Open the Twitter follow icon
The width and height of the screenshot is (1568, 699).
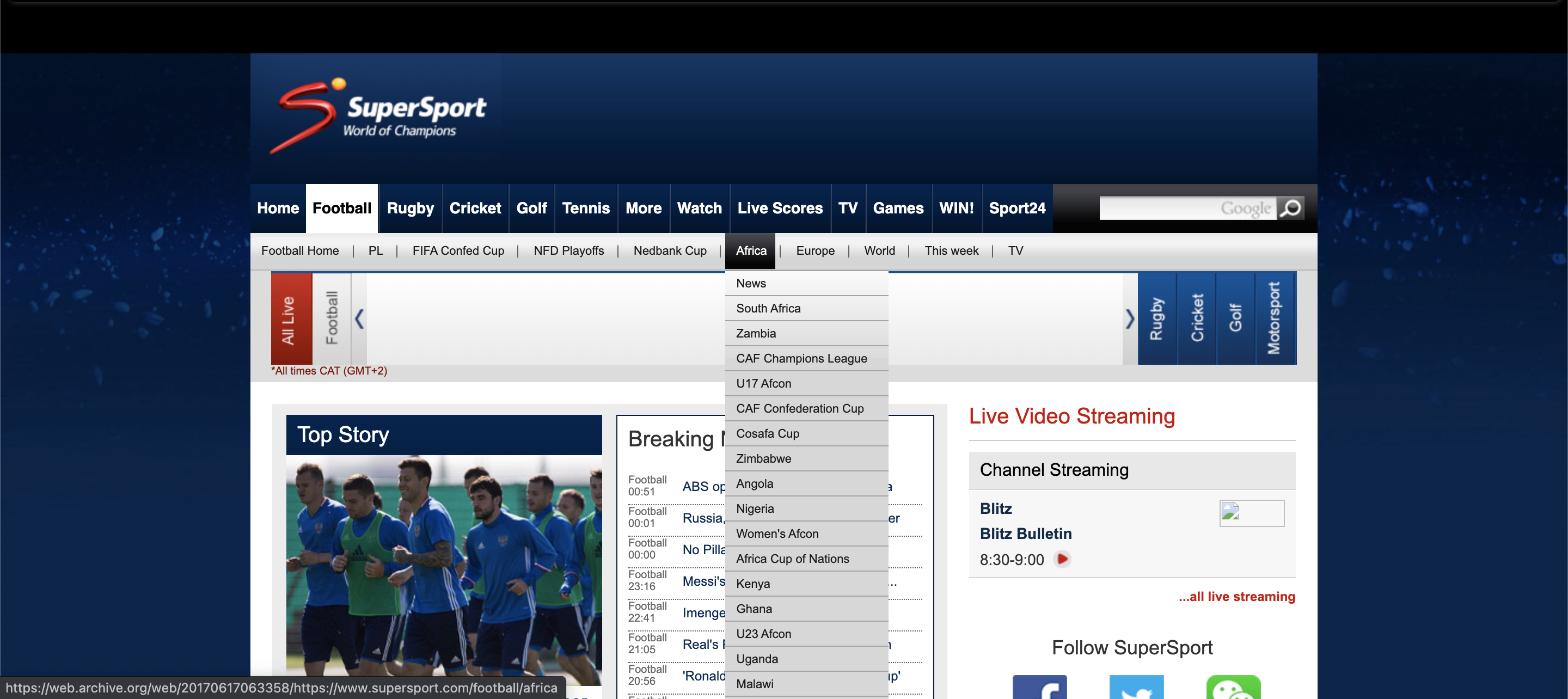point(1136,687)
